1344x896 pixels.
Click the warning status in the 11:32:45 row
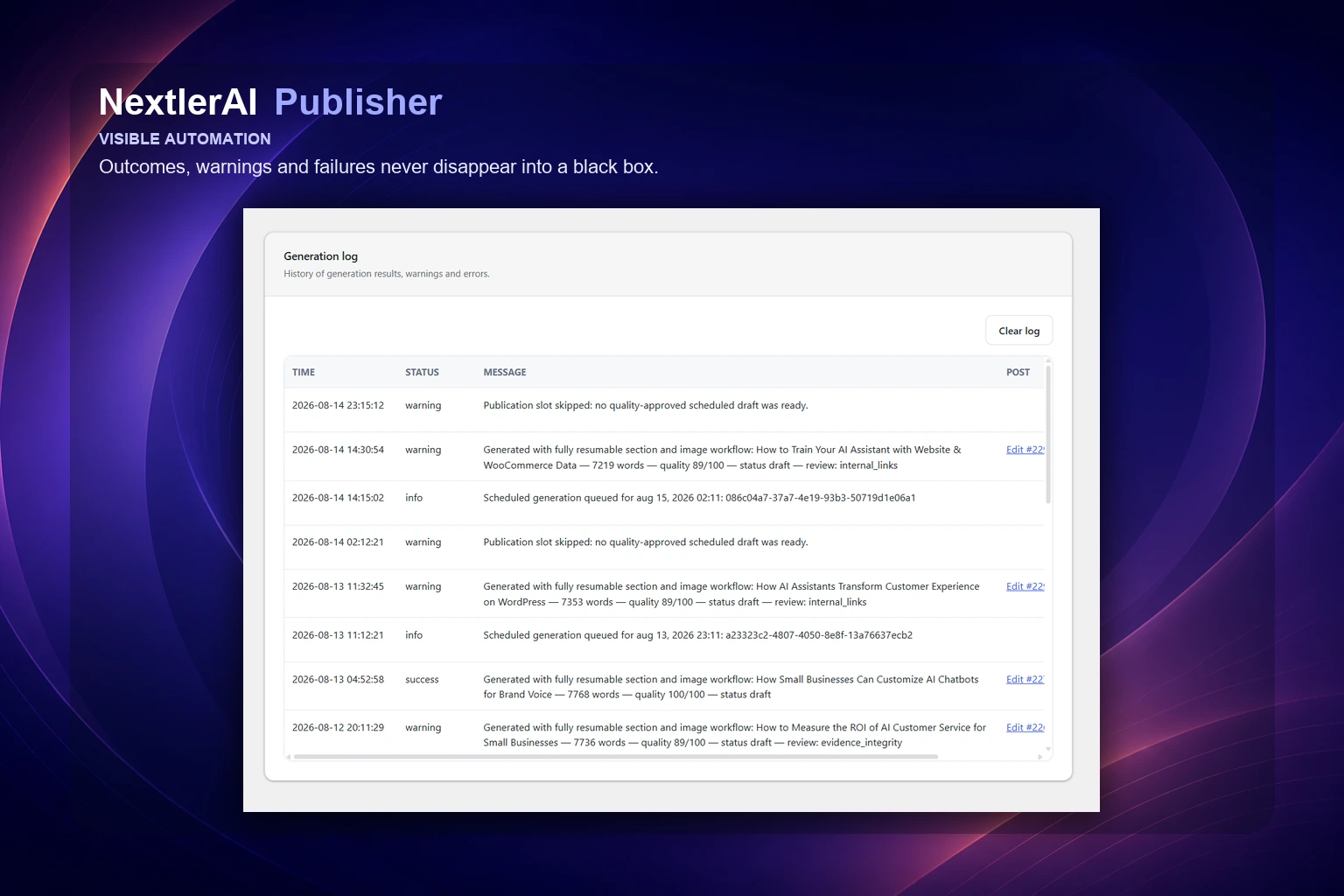[x=423, y=586]
